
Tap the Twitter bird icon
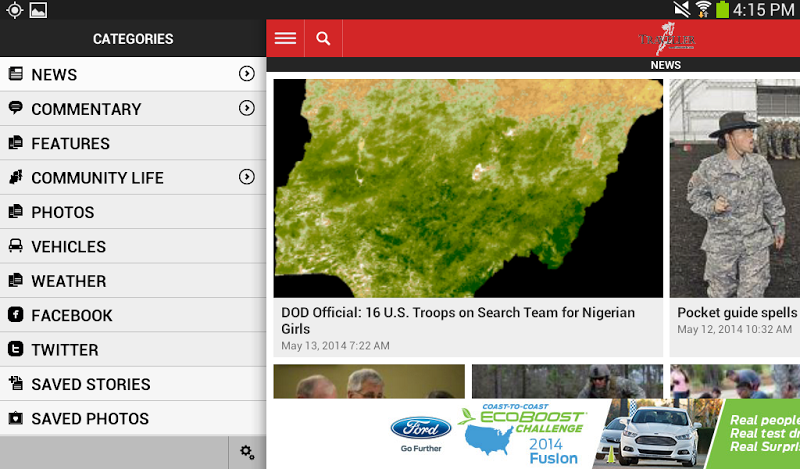[16, 350]
